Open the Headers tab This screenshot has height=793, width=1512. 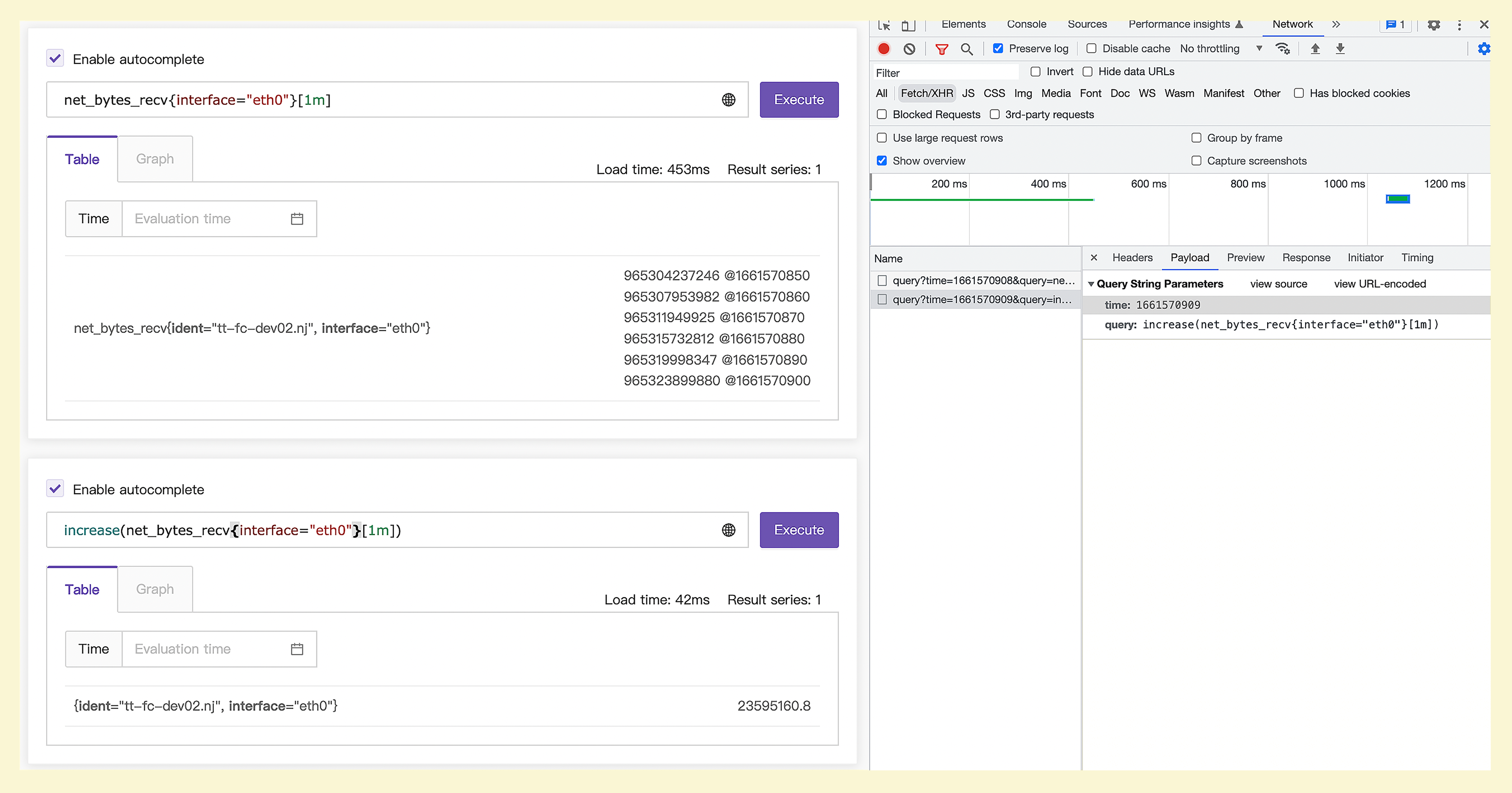pos(1132,258)
